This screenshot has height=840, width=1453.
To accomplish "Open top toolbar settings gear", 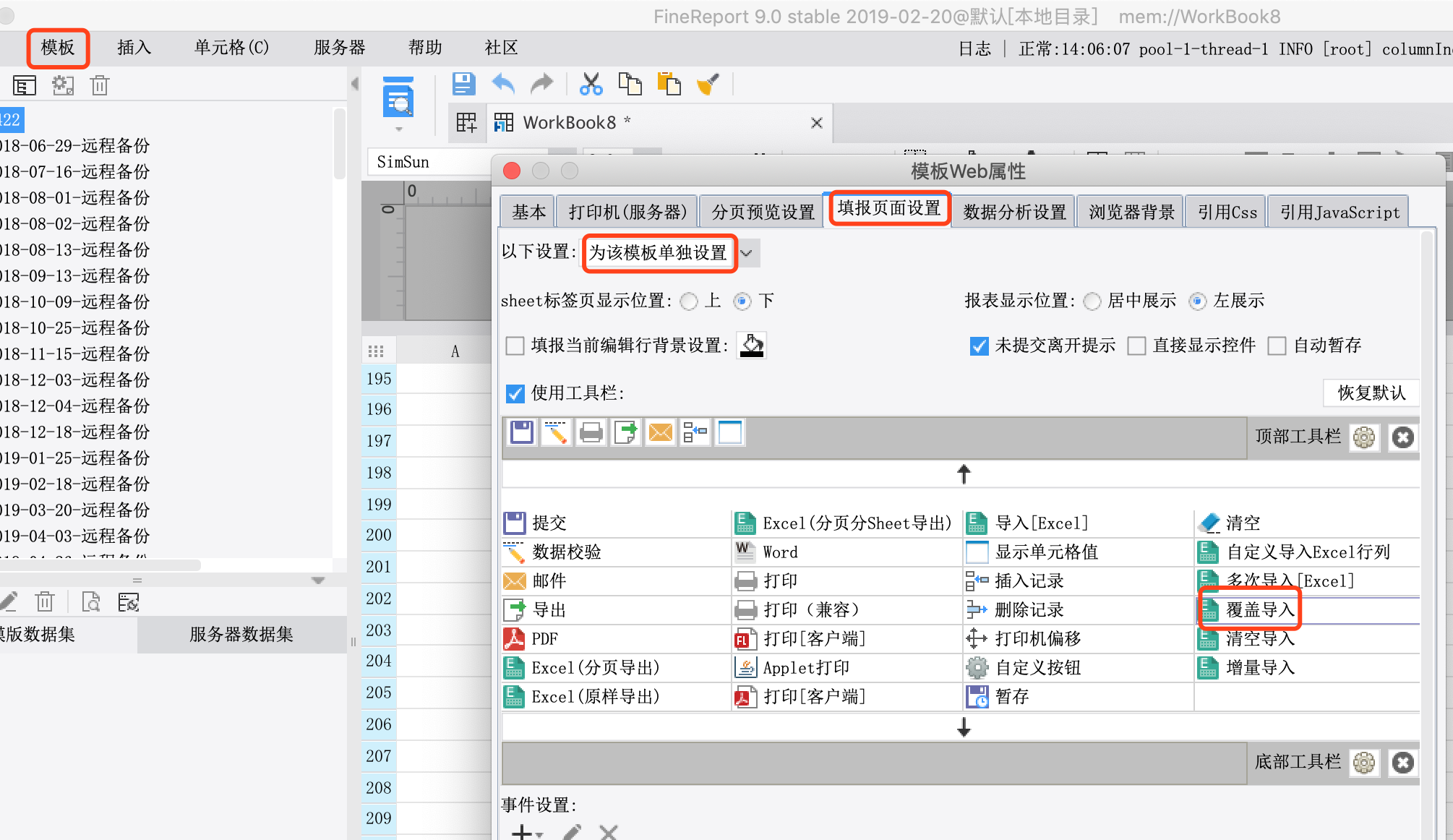I will pyautogui.click(x=1364, y=437).
